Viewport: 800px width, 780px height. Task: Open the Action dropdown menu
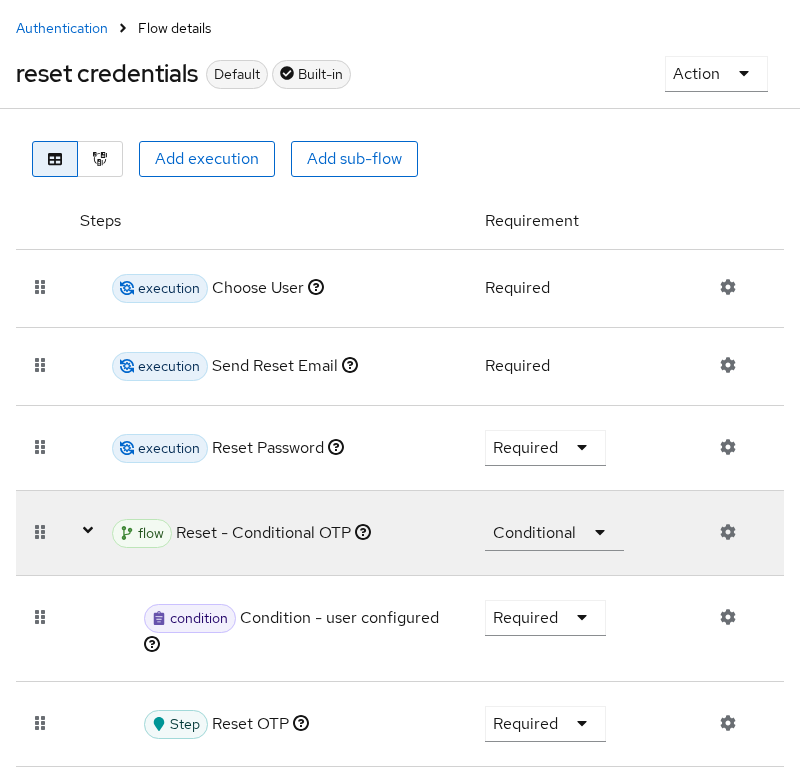[x=716, y=74]
